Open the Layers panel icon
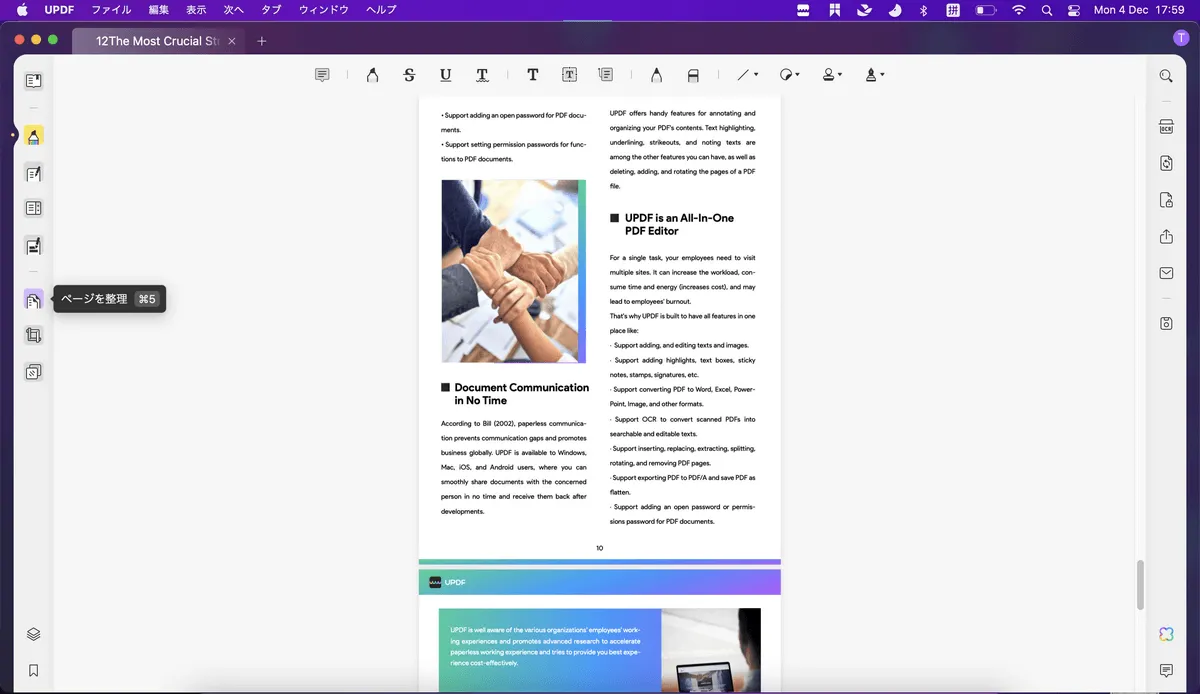 tap(33, 634)
